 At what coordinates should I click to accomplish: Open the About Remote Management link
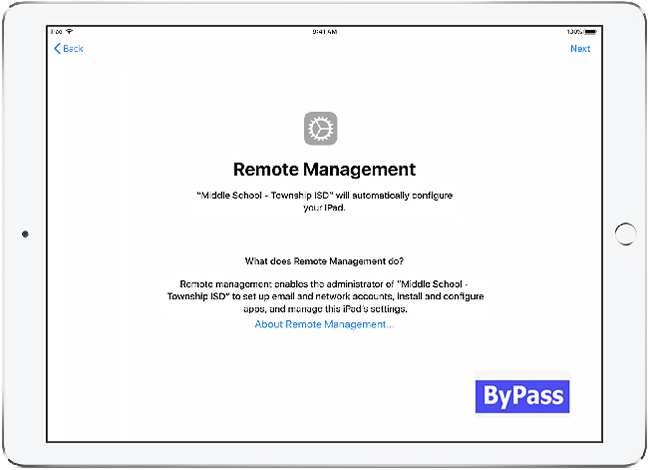[324, 324]
